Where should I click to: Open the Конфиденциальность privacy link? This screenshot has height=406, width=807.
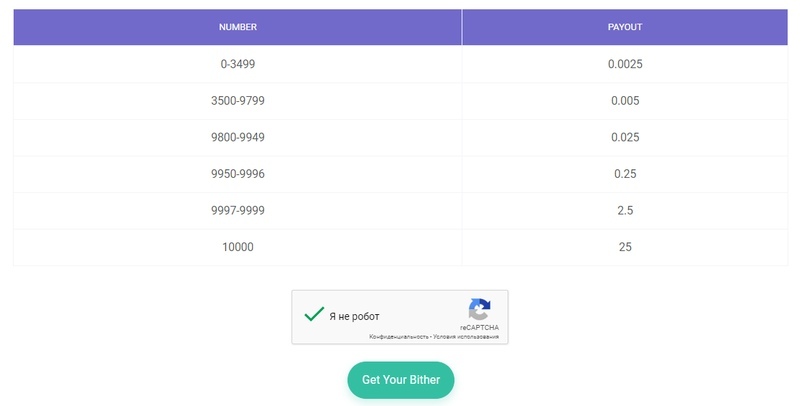coord(399,337)
